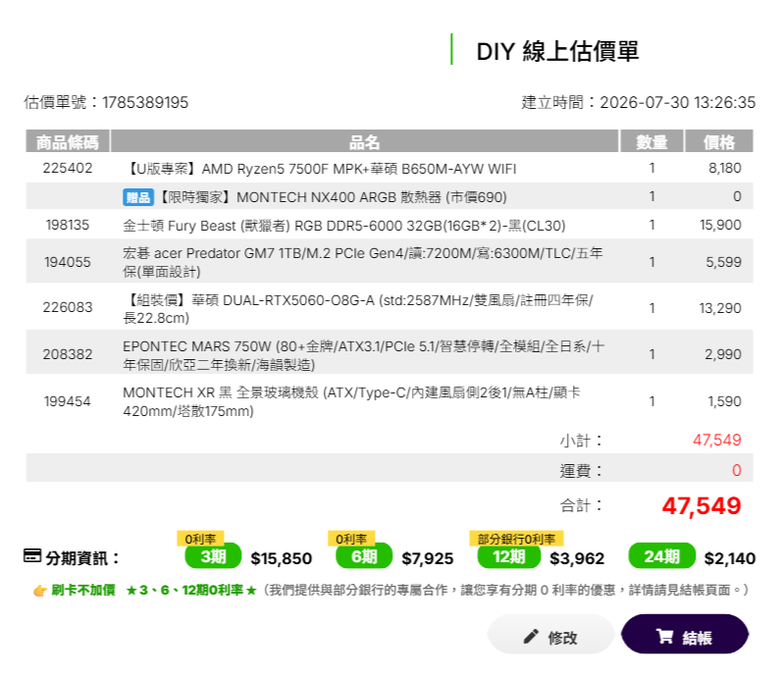The image size is (780, 678).
Task: Click the 0利率 tag above 3期
Action: pyautogui.click(x=200, y=539)
